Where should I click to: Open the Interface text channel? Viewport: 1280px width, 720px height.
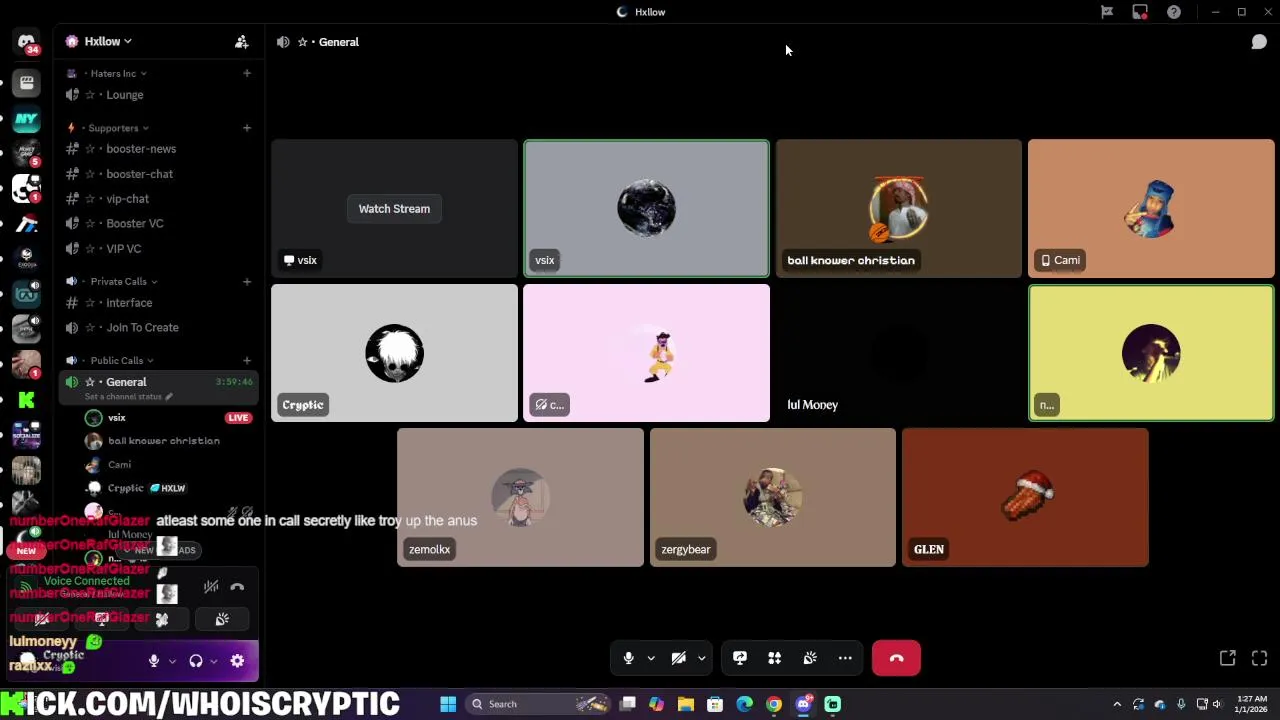click(158, 303)
